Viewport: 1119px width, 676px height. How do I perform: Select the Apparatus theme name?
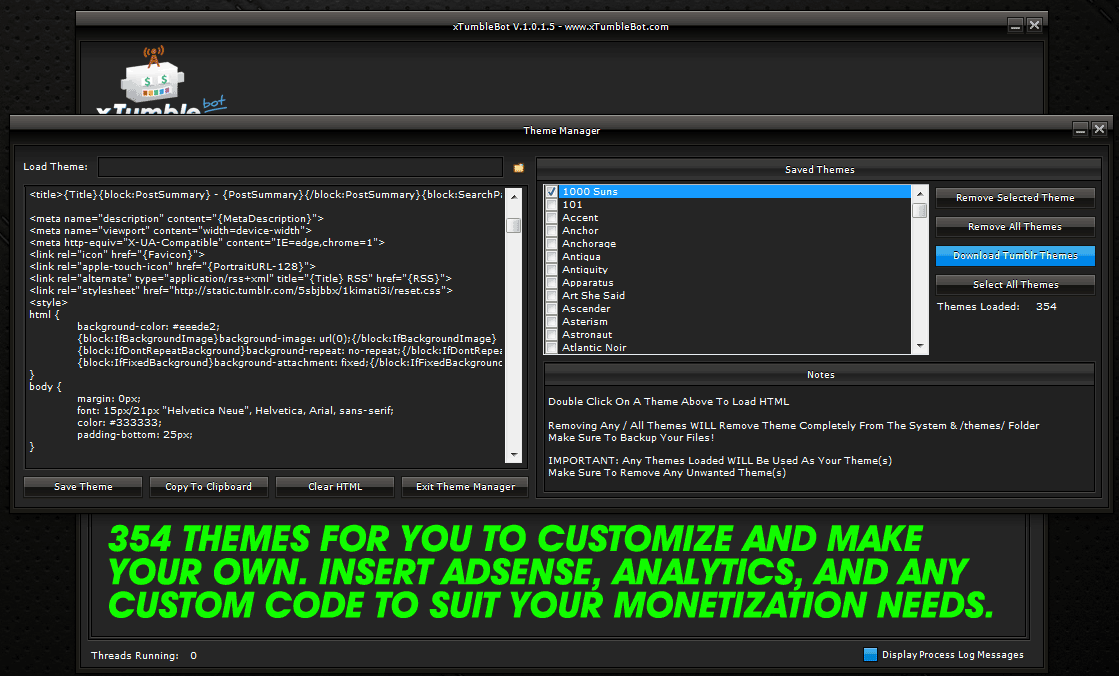click(587, 283)
